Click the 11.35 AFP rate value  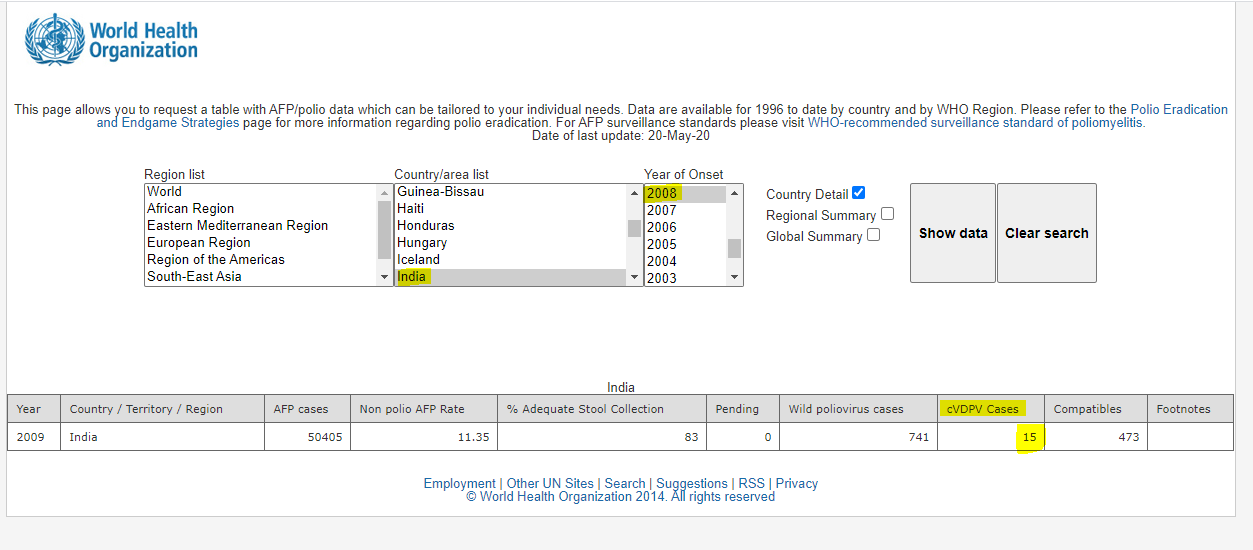pos(474,437)
